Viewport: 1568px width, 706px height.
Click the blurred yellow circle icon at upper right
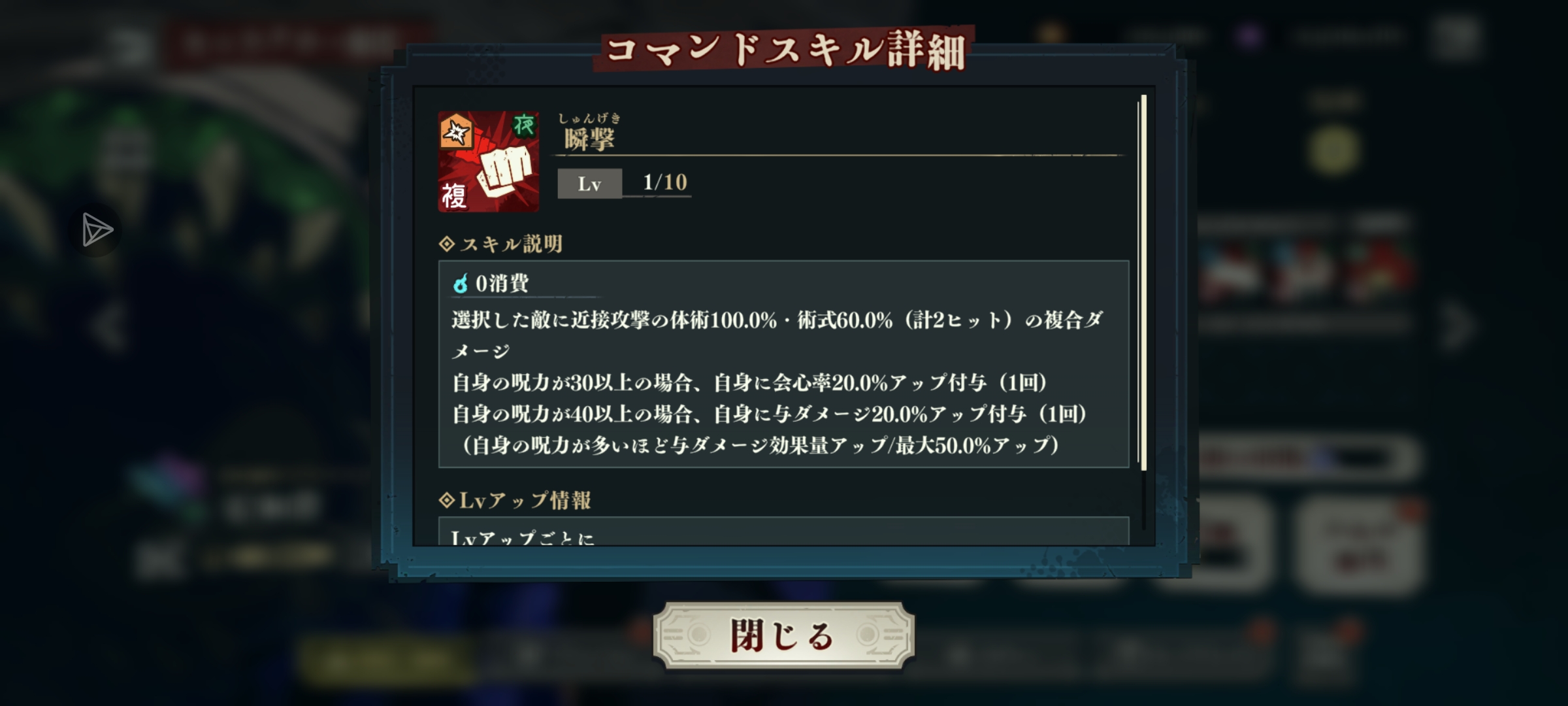click(1333, 150)
